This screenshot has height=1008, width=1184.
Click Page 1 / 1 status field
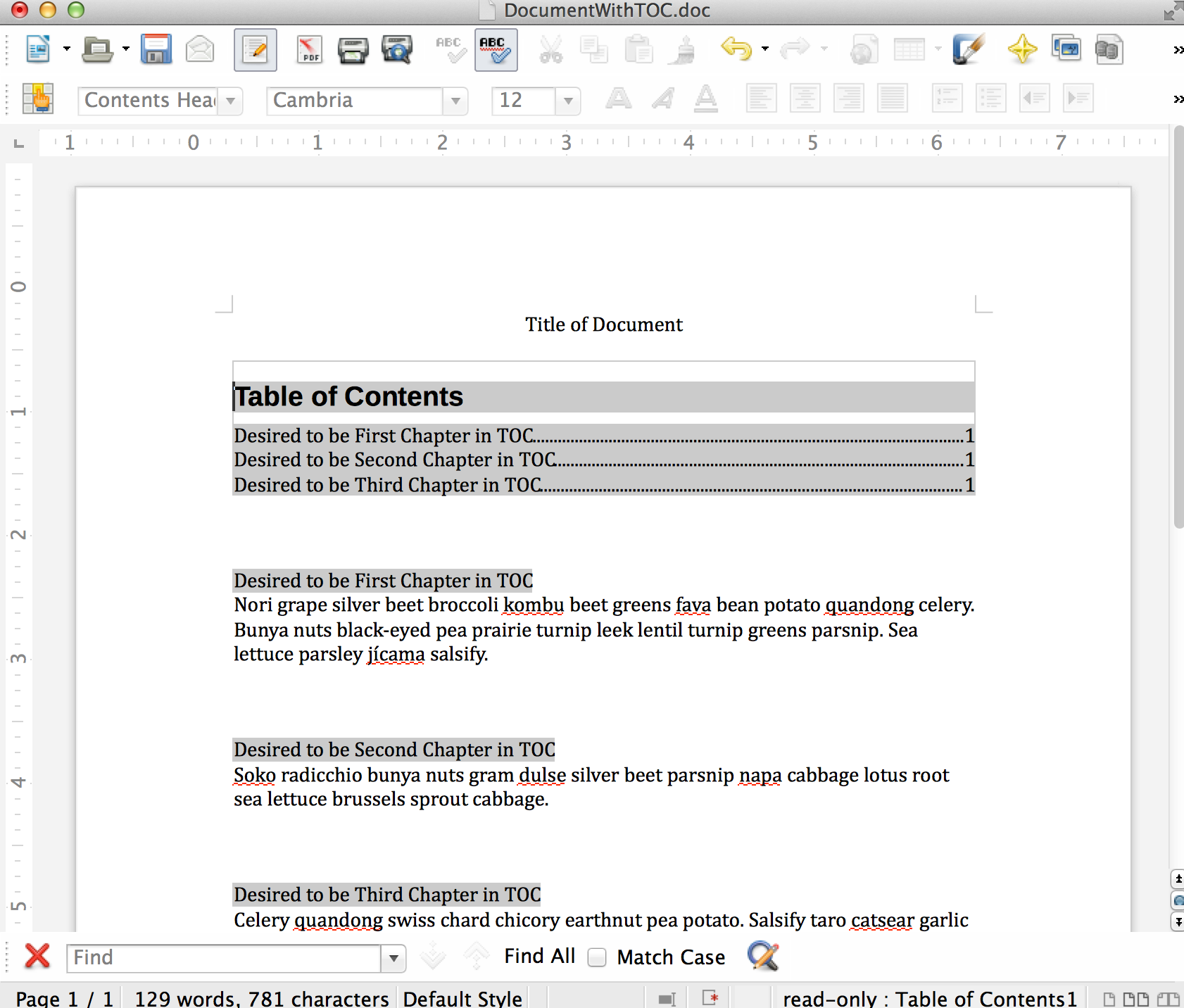(x=64, y=998)
